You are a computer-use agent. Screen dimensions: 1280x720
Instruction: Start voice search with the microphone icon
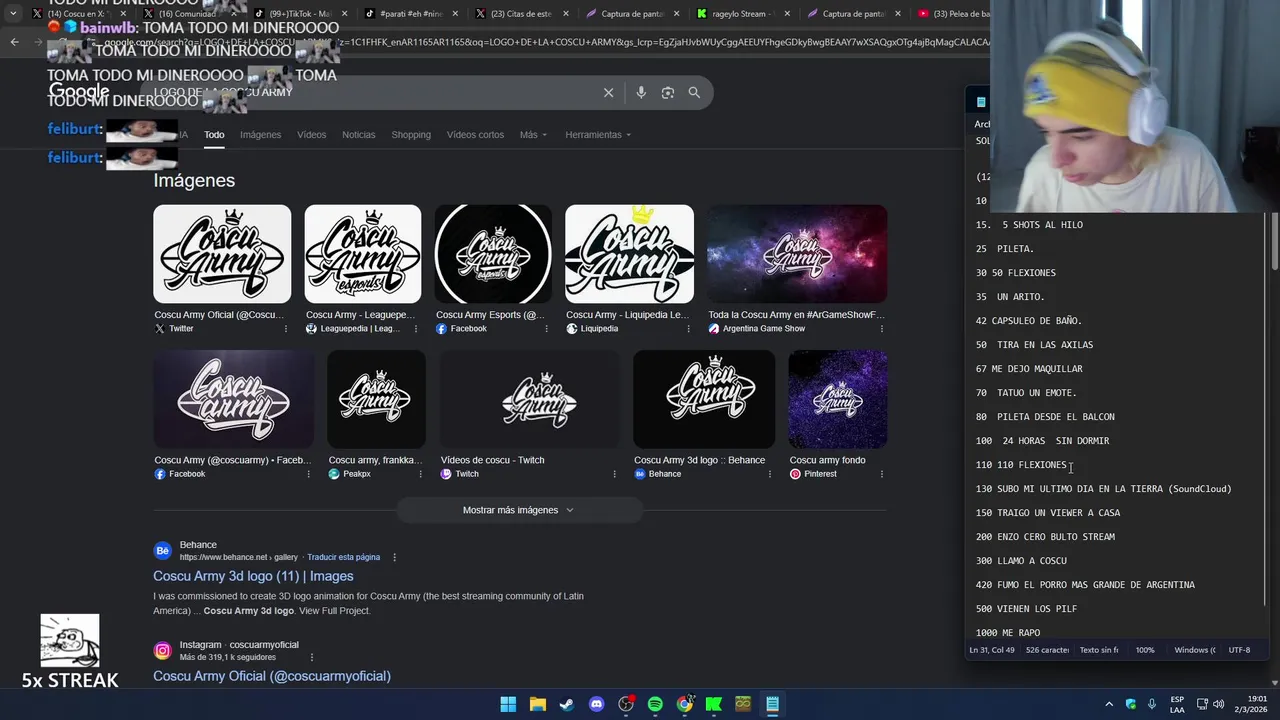641,92
